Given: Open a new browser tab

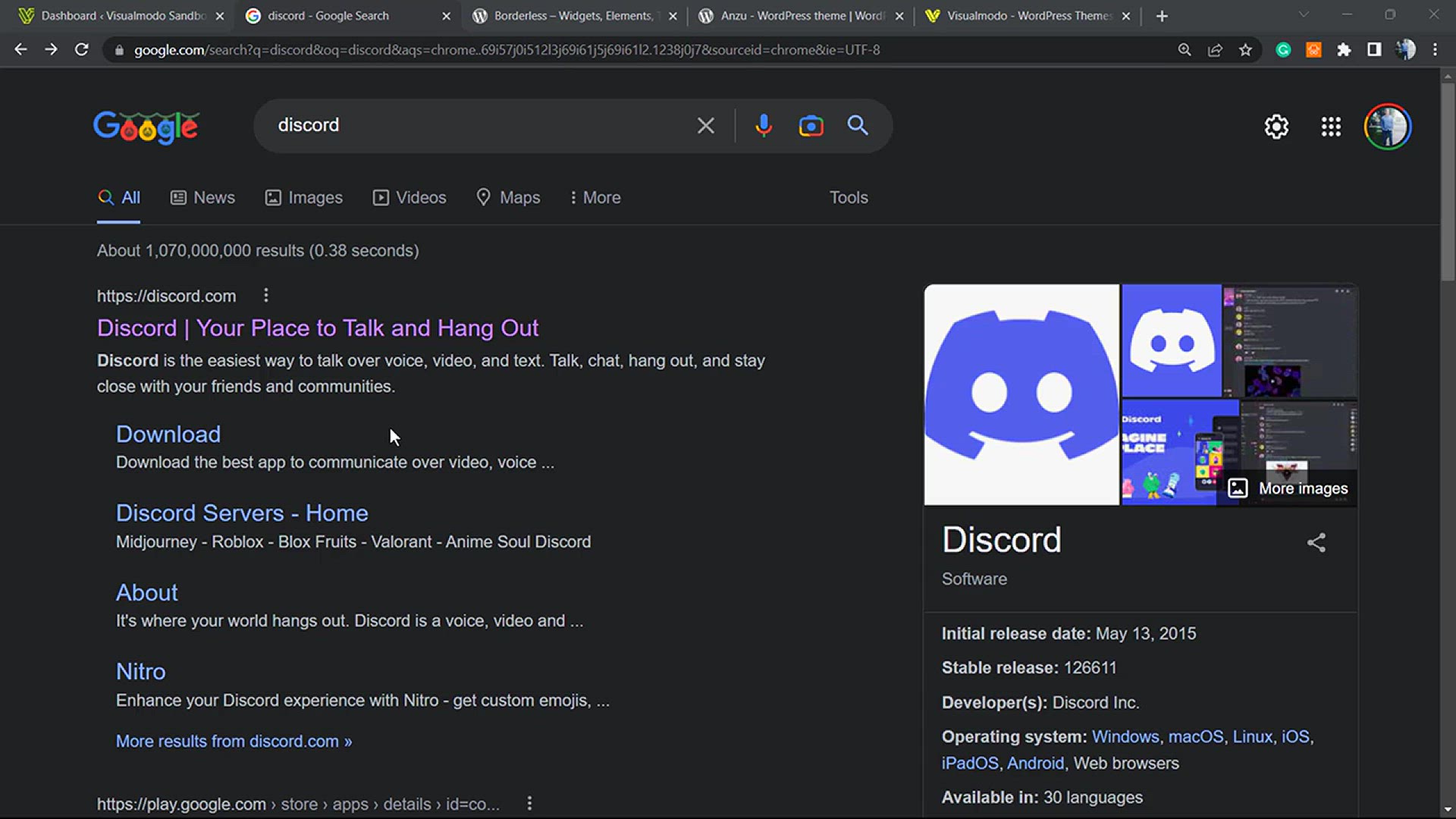Looking at the screenshot, I should [1162, 16].
